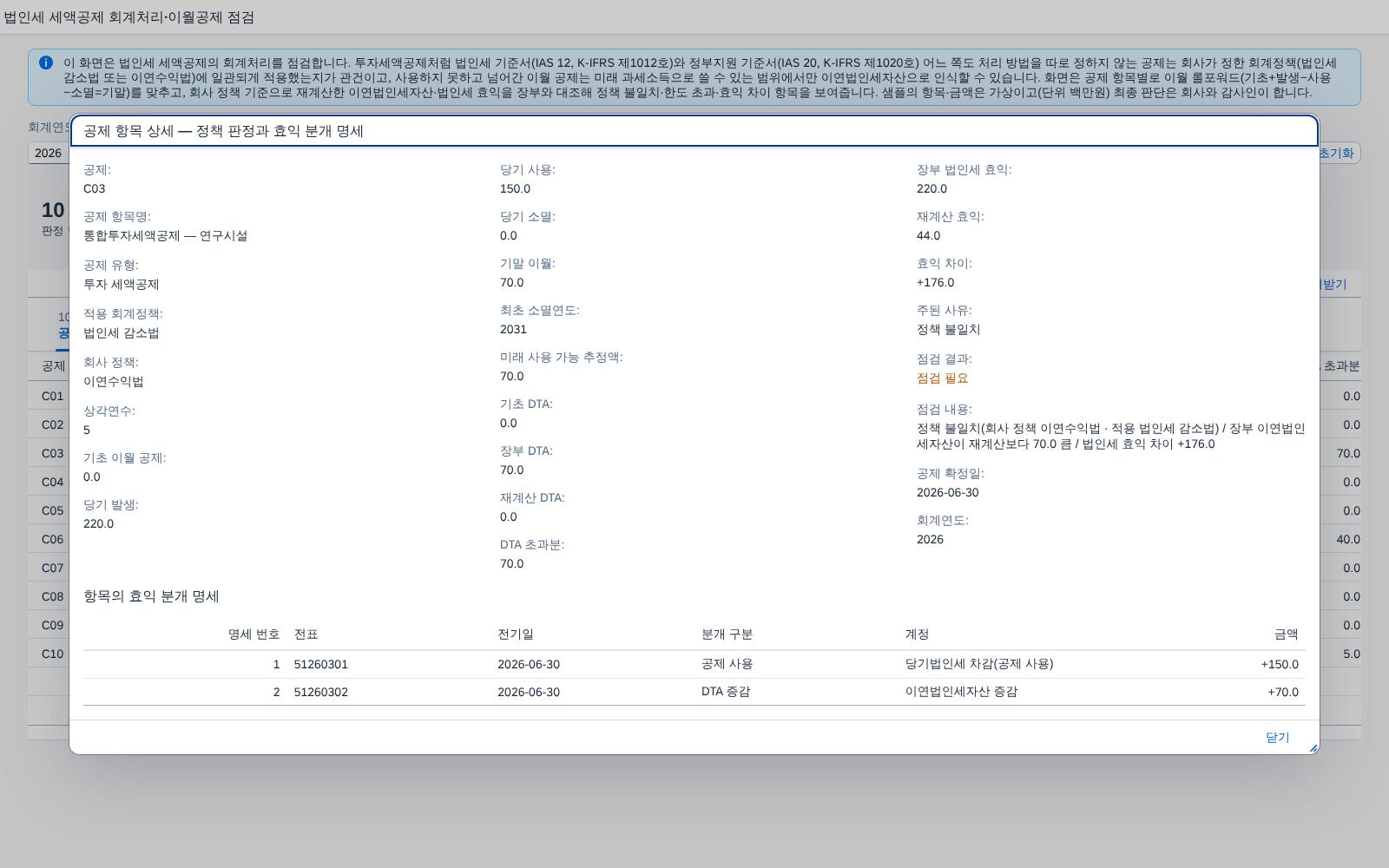
Task: Click 당기 사용 value 150.0
Action: pyautogui.click(x=515, y=188)
